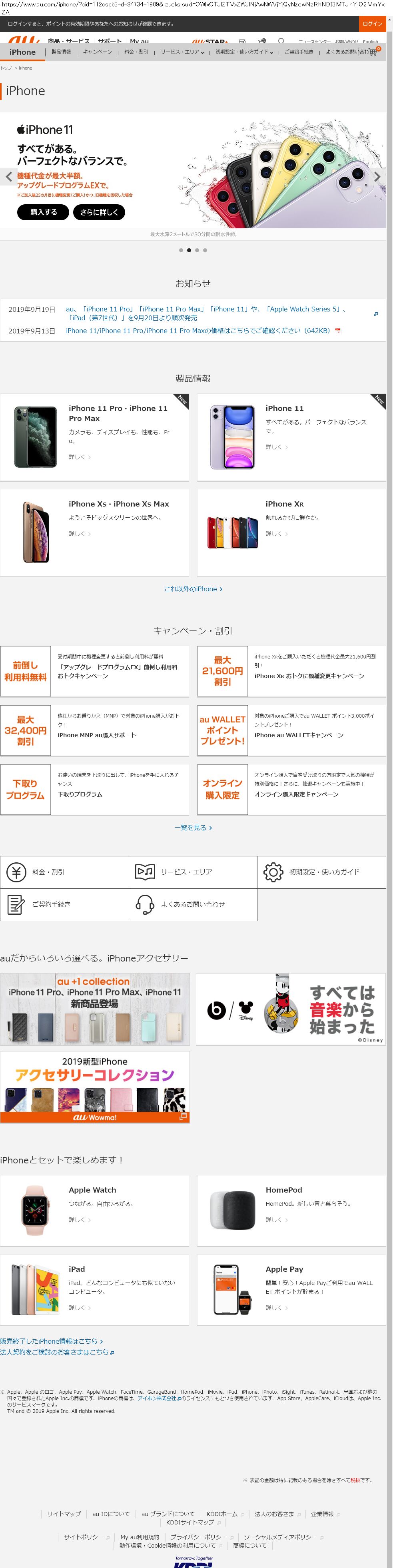This screenshot has height=1568, width=393.
Task: Click the 購入する button
Action: [x=43, y=212]
